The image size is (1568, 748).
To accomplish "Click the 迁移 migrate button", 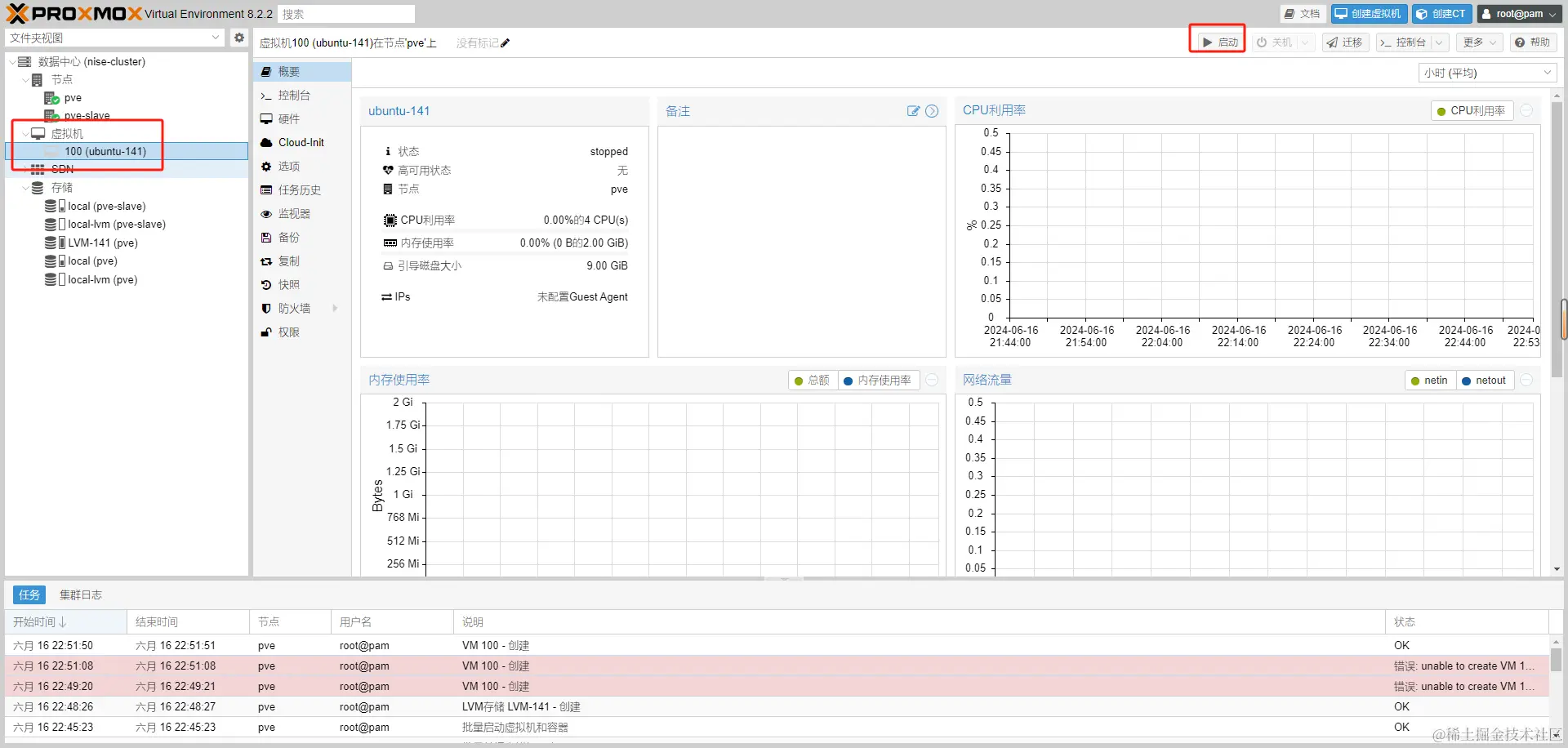I will (1345, 42).
